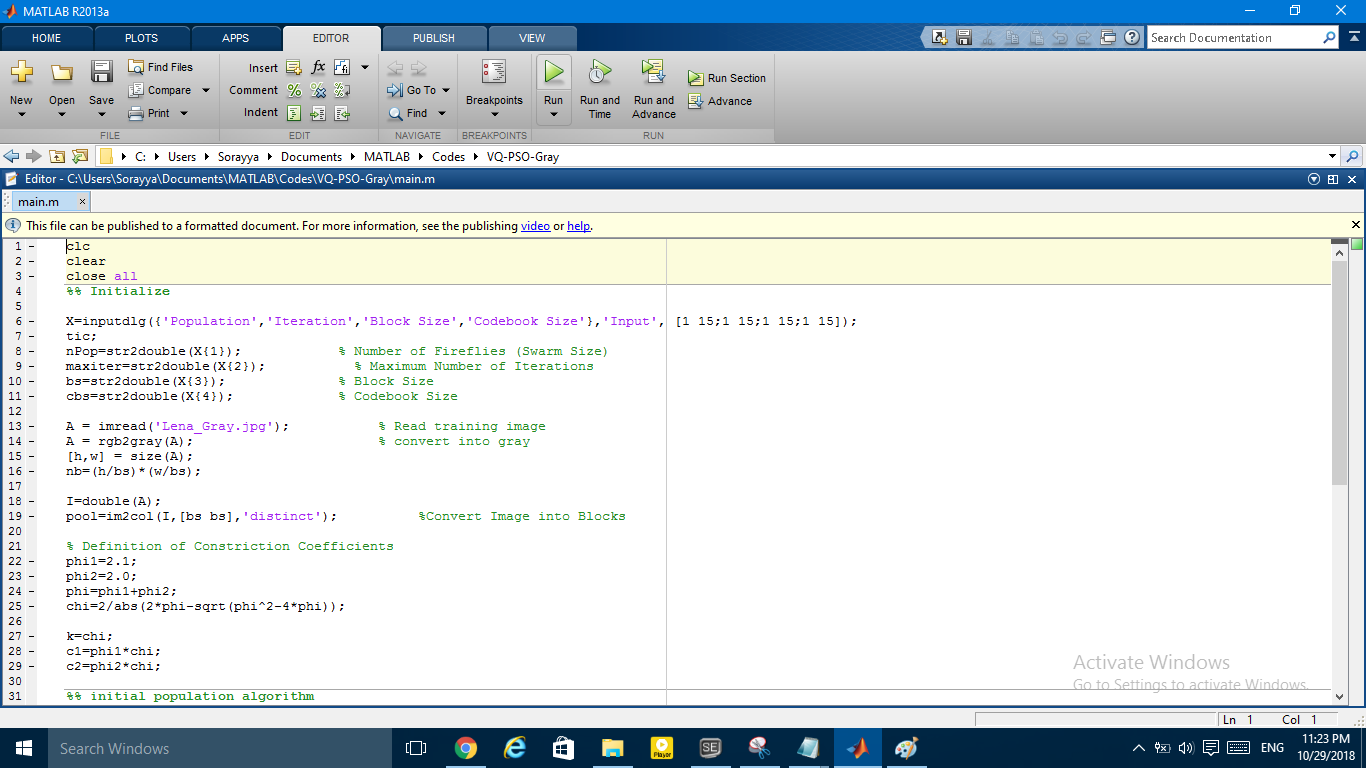Click the Save floppy disk icon

pyautogui.click(x=101, y=72)
